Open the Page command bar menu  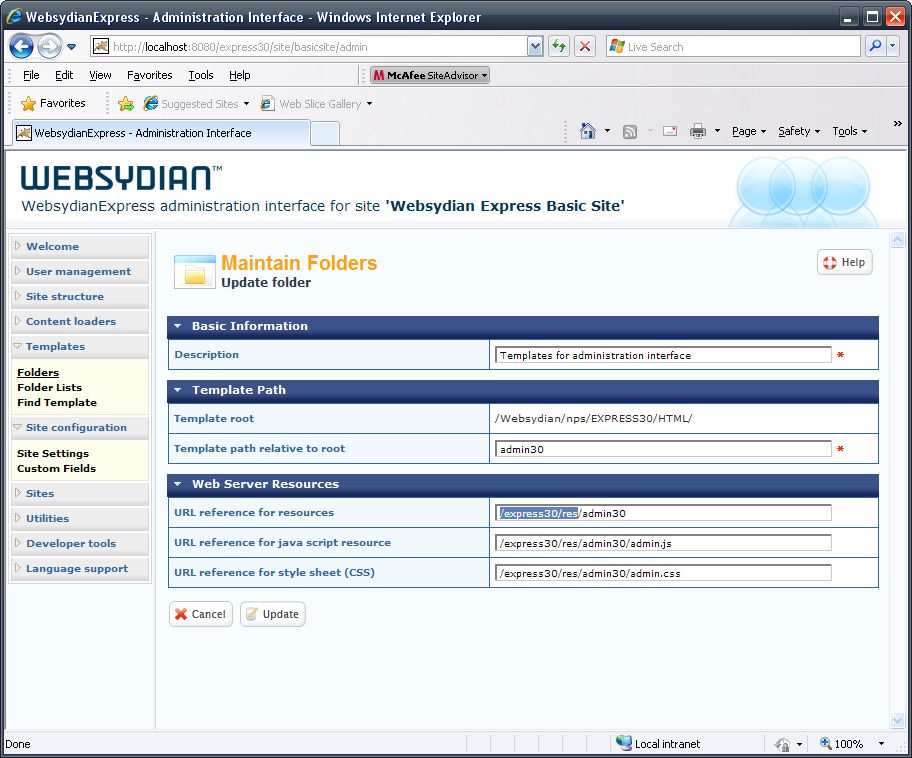[749, 131]
